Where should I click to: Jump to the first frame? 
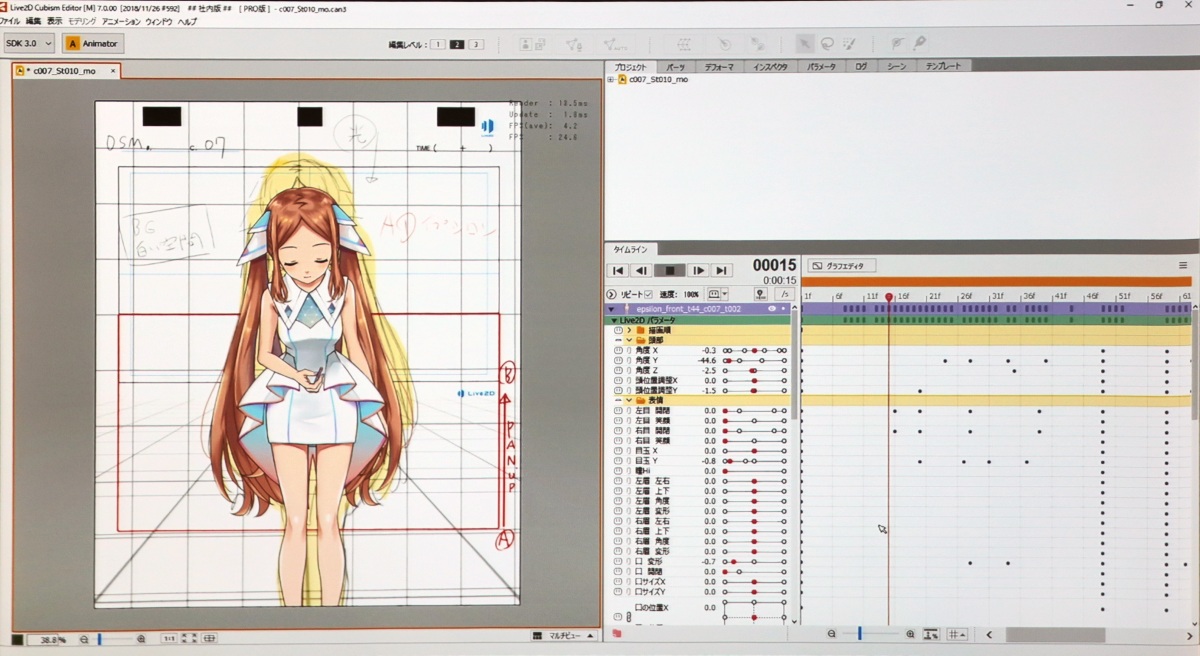(618, 270)
